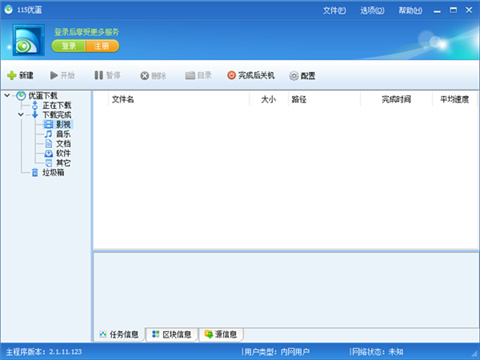Viewport: 480px width, 360px height.
Task: Select the 文档 documents category
Action: tap(63, 144)
